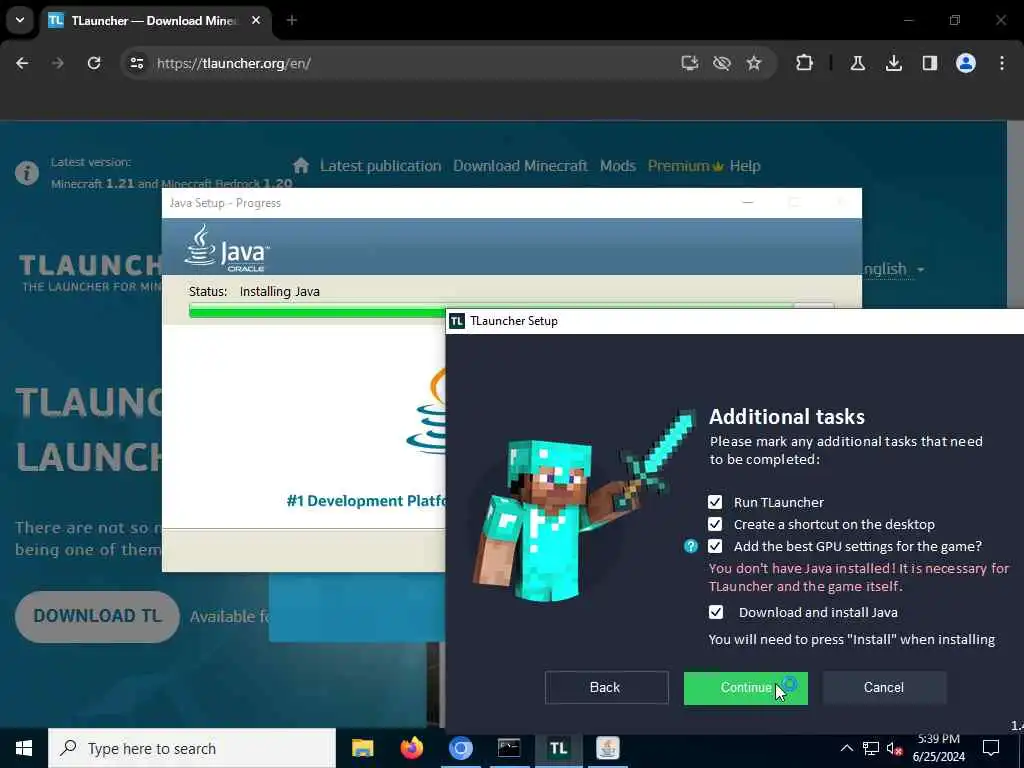Open the Premium menu item
The image size is (1024, 768).
(x=685, y=166)
